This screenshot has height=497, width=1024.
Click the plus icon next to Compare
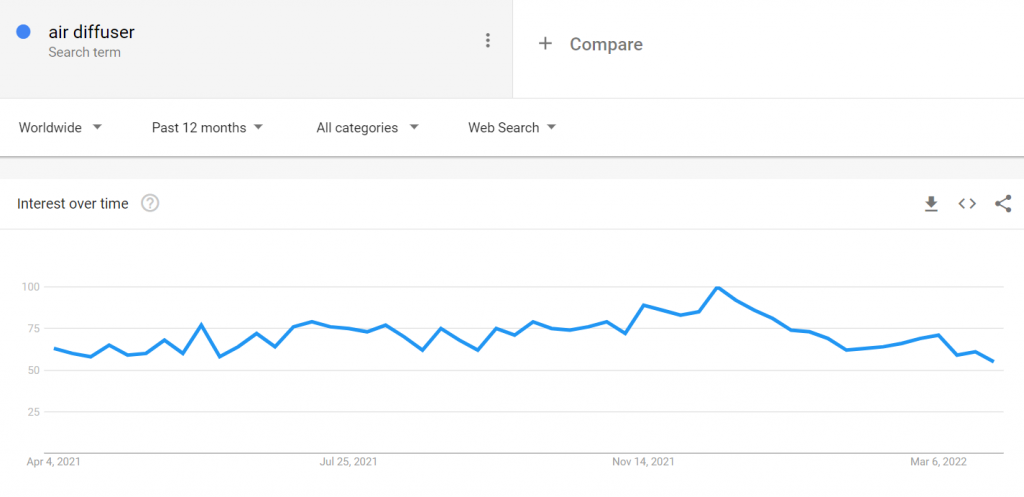(x=545, y=44)
